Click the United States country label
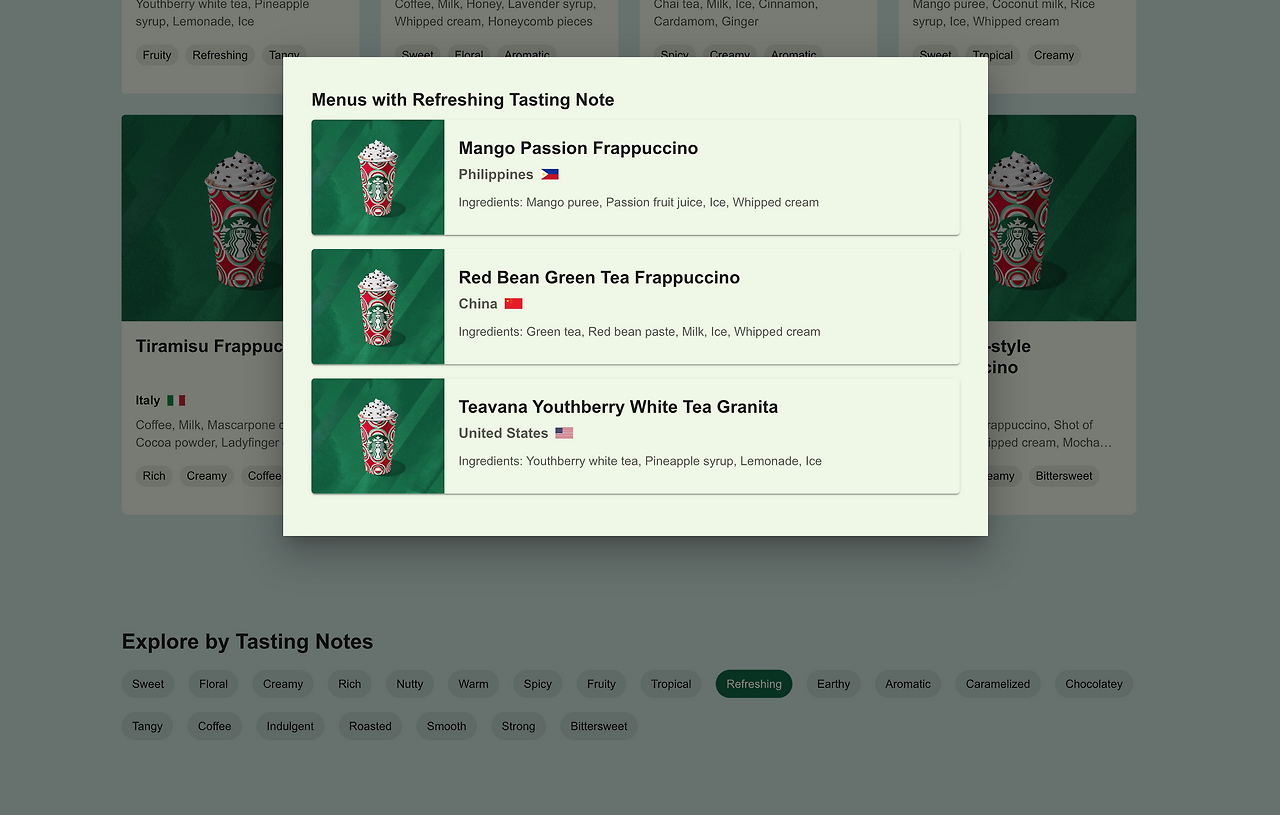 503,433
